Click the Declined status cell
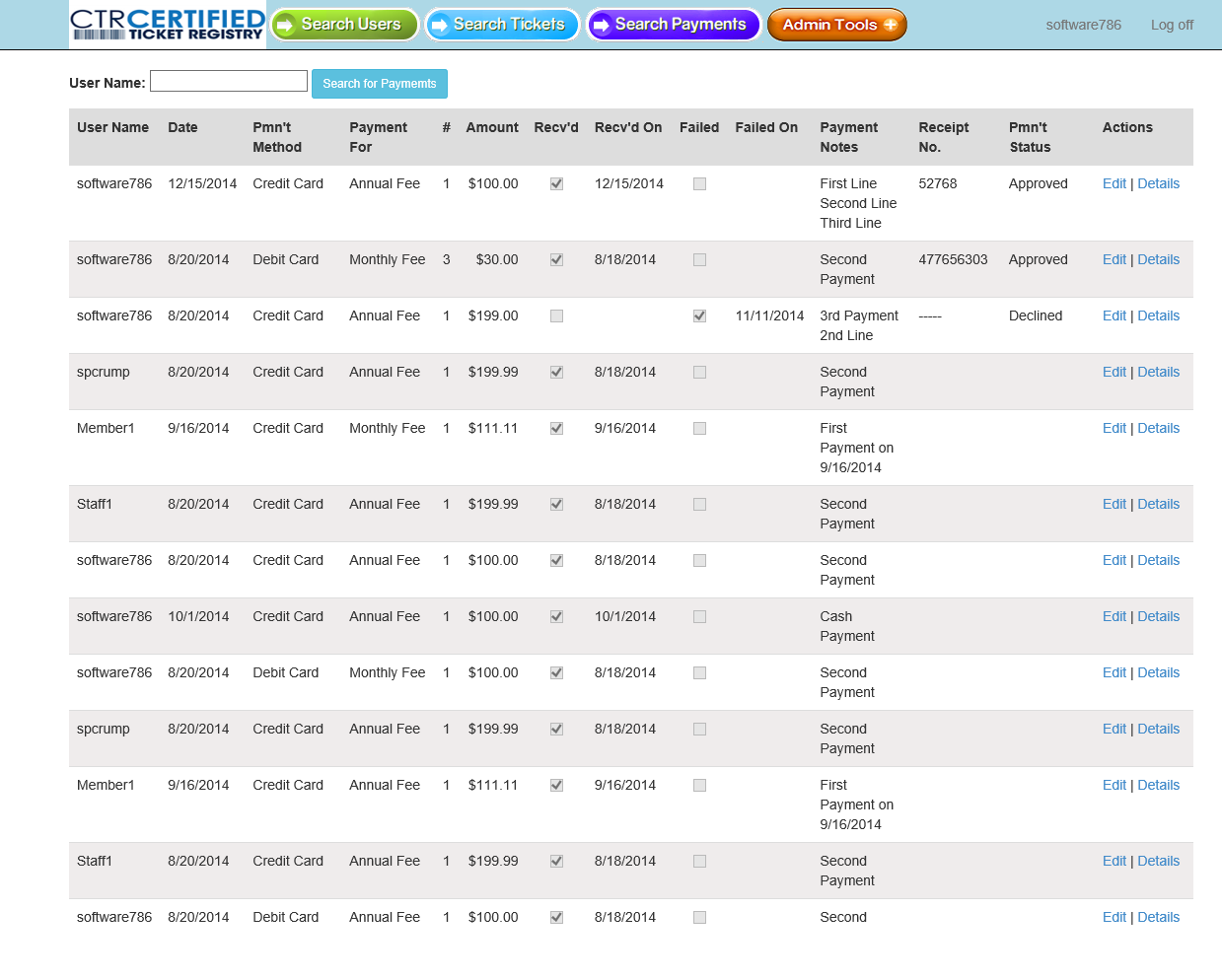 click(1036, 315)
